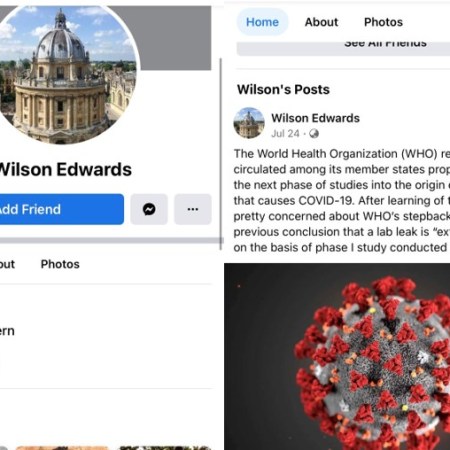
Task: Open the three-dots more options button
Action: pyautogui.click(x=193, y=209)
